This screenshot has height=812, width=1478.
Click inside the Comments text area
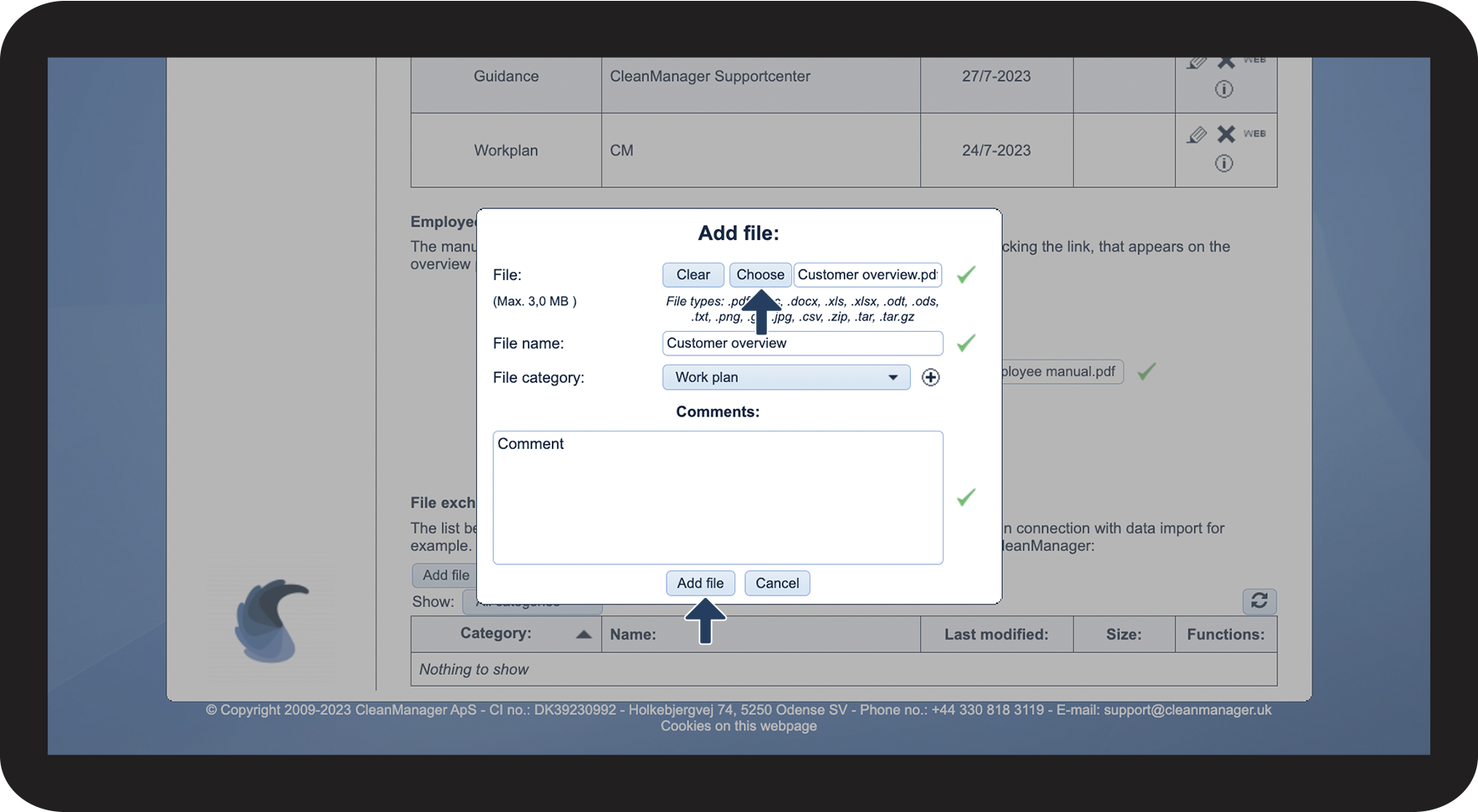[x=718, y=498]
